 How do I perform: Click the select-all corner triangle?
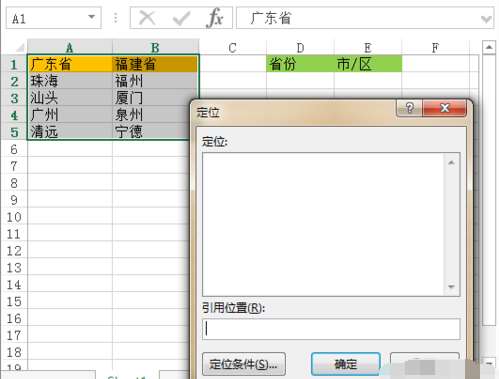click(20, 48)
